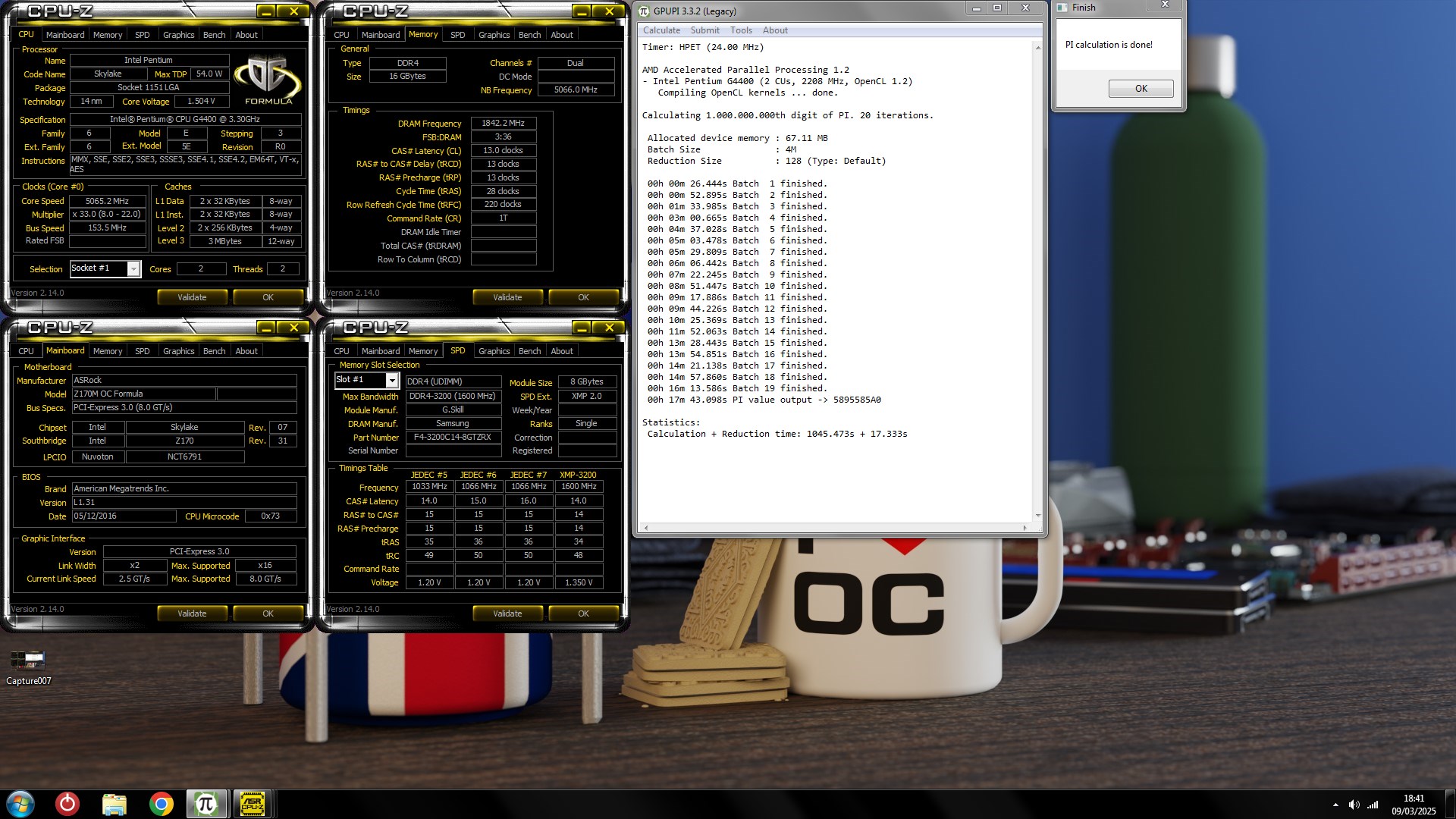Click OK in the CPU tab window
Screen dimensions: 1456x819
pos(268,297)
